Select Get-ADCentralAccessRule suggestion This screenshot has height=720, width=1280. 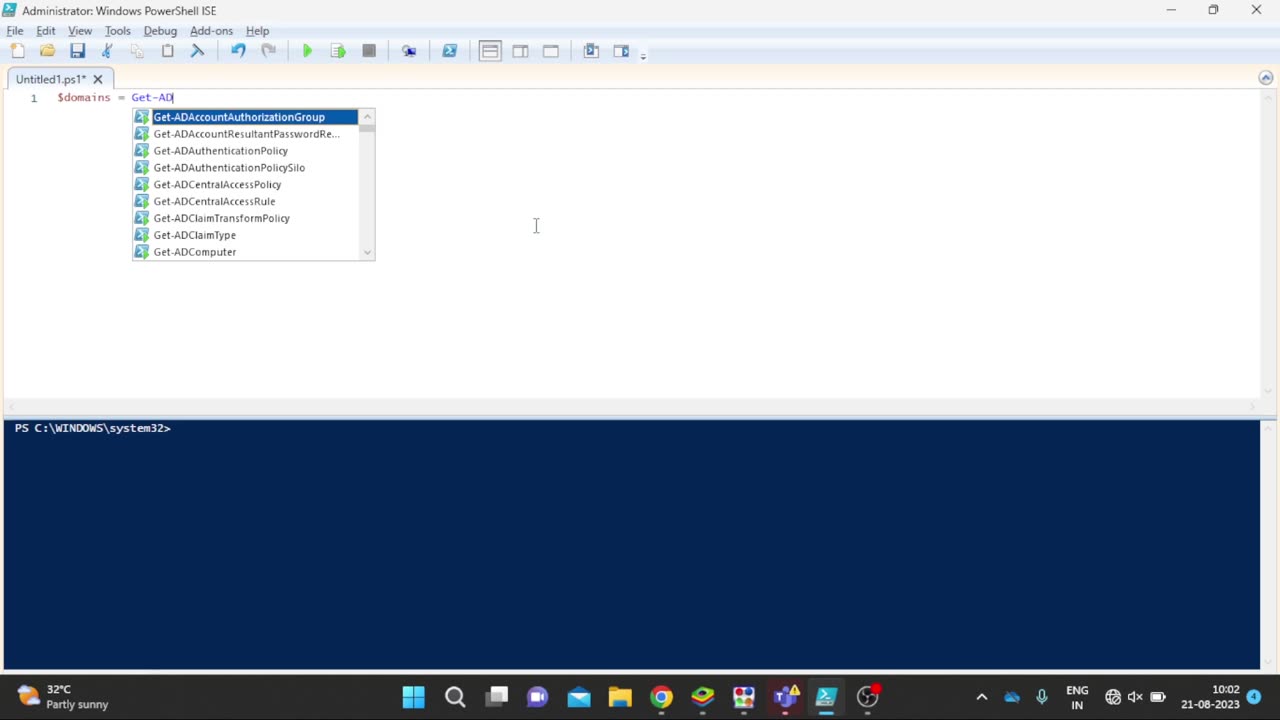pos(246,201)
